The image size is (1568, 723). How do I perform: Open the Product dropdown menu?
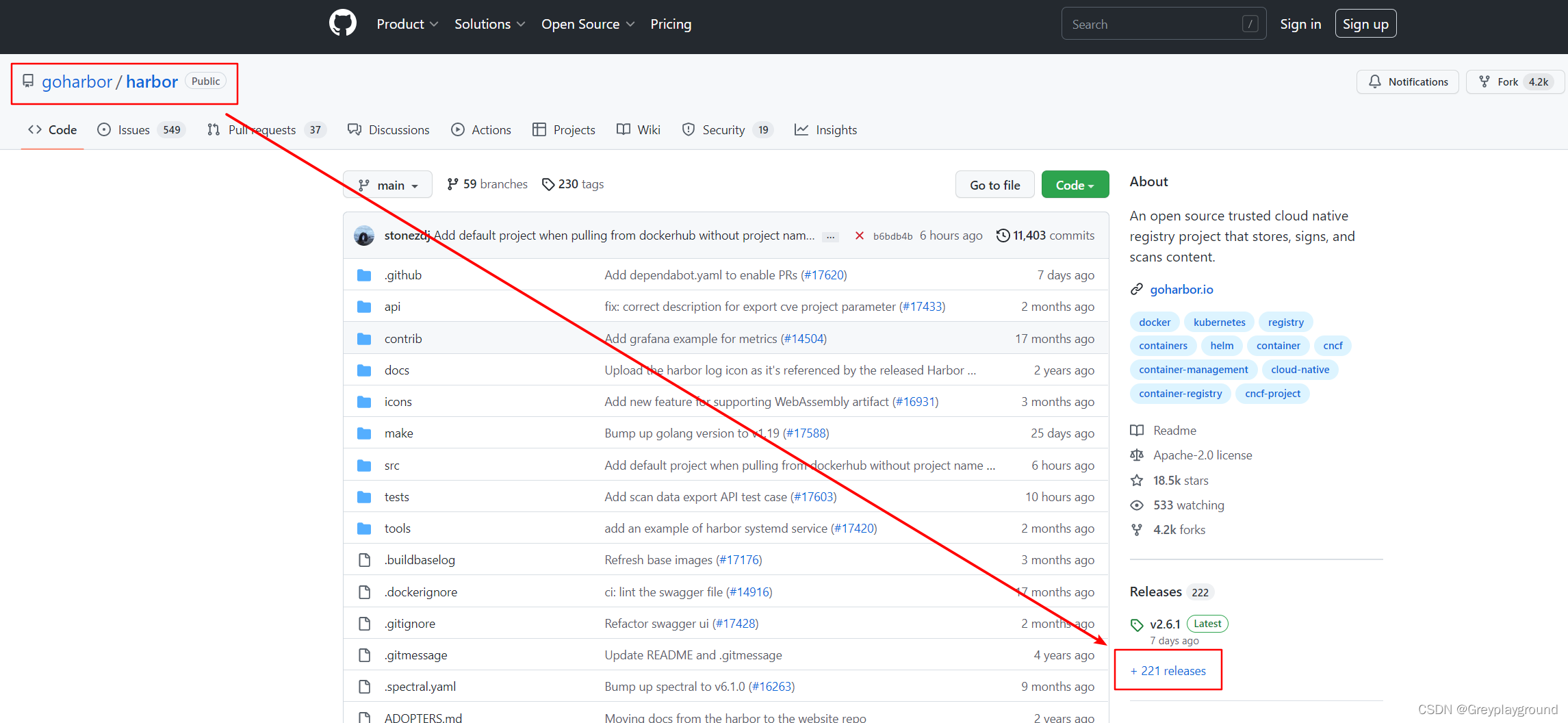407,24
